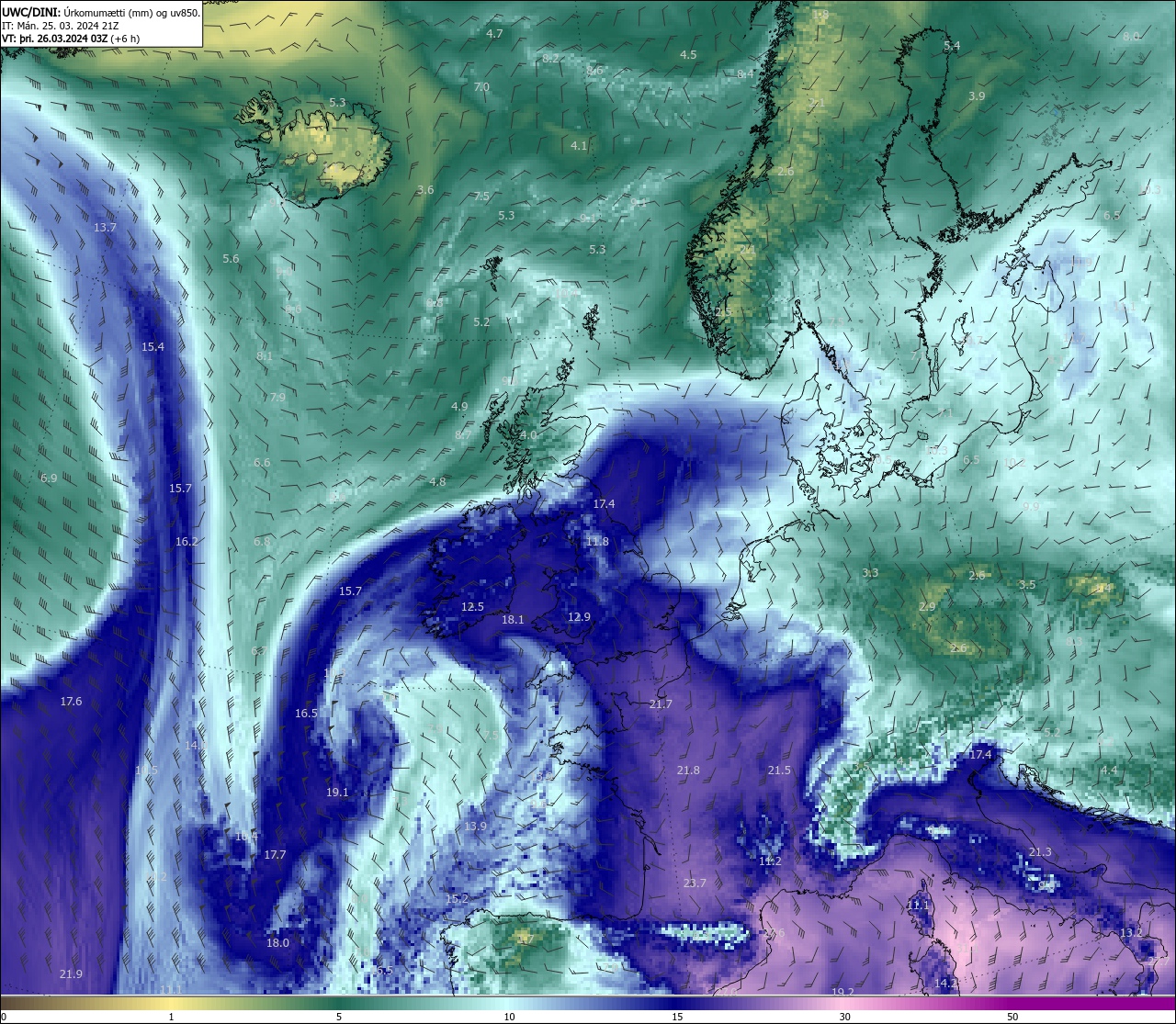The width and height of the screenshot is (1176, 1024).
Task: Click the 3.6 value label
Action: (x=425, y=189)
